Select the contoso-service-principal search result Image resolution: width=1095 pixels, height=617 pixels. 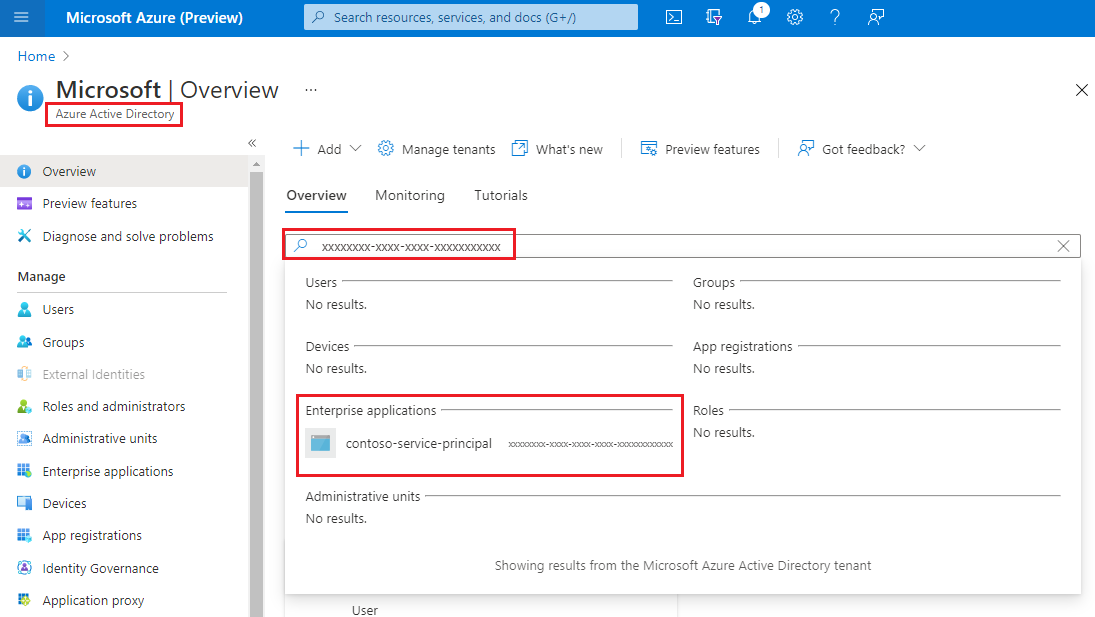pyautogui.click(x=418, y=443)
